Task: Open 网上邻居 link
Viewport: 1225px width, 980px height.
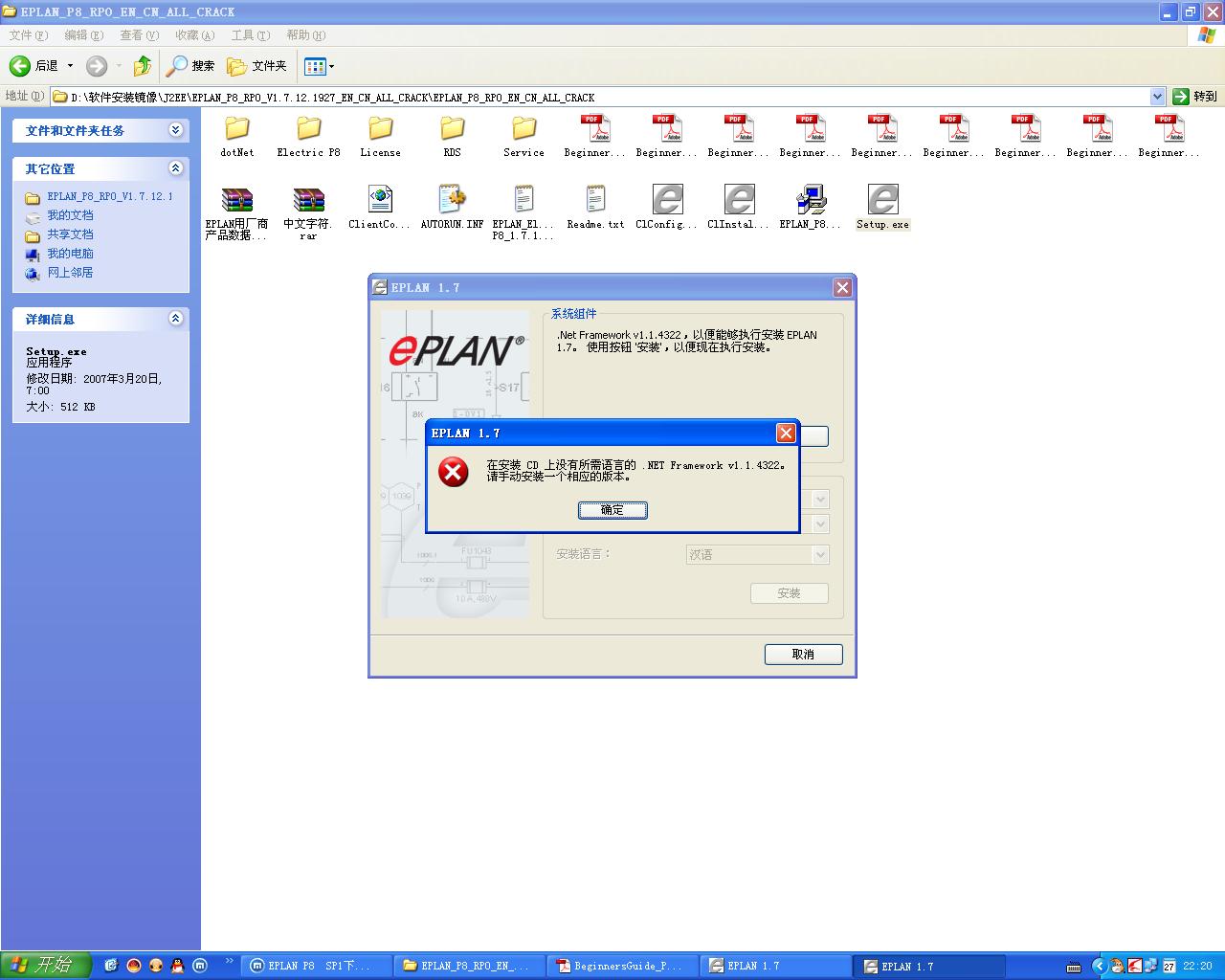Action: click(x=70, y=273)
